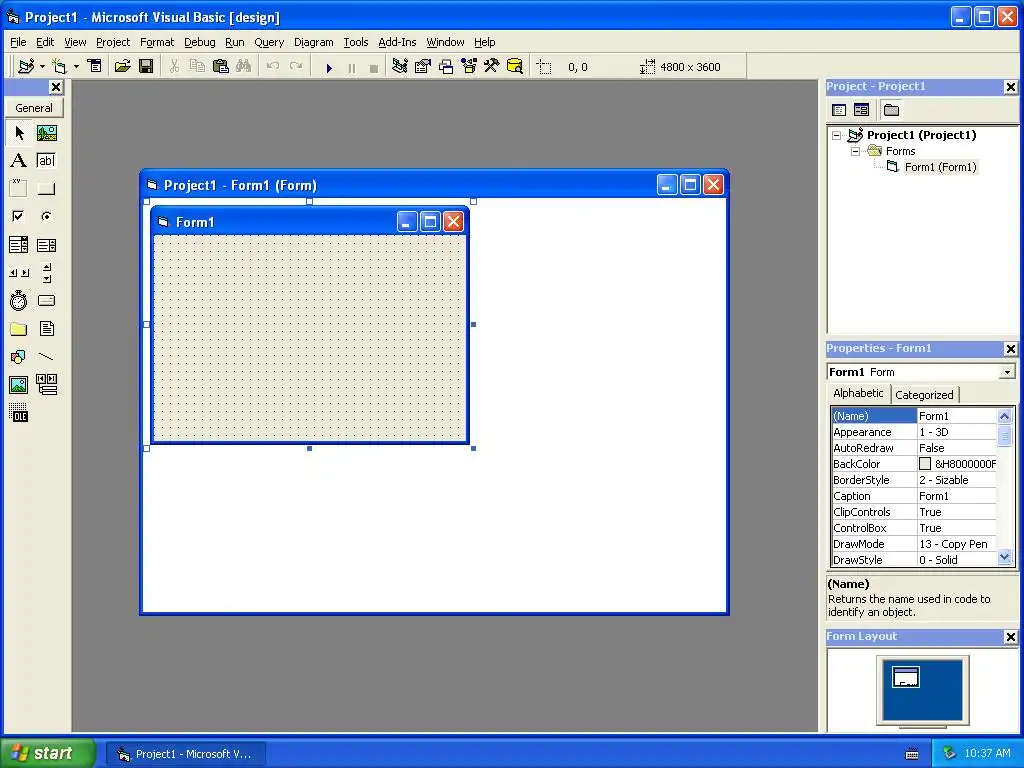Click the Open Project toolbar icon

123,66
